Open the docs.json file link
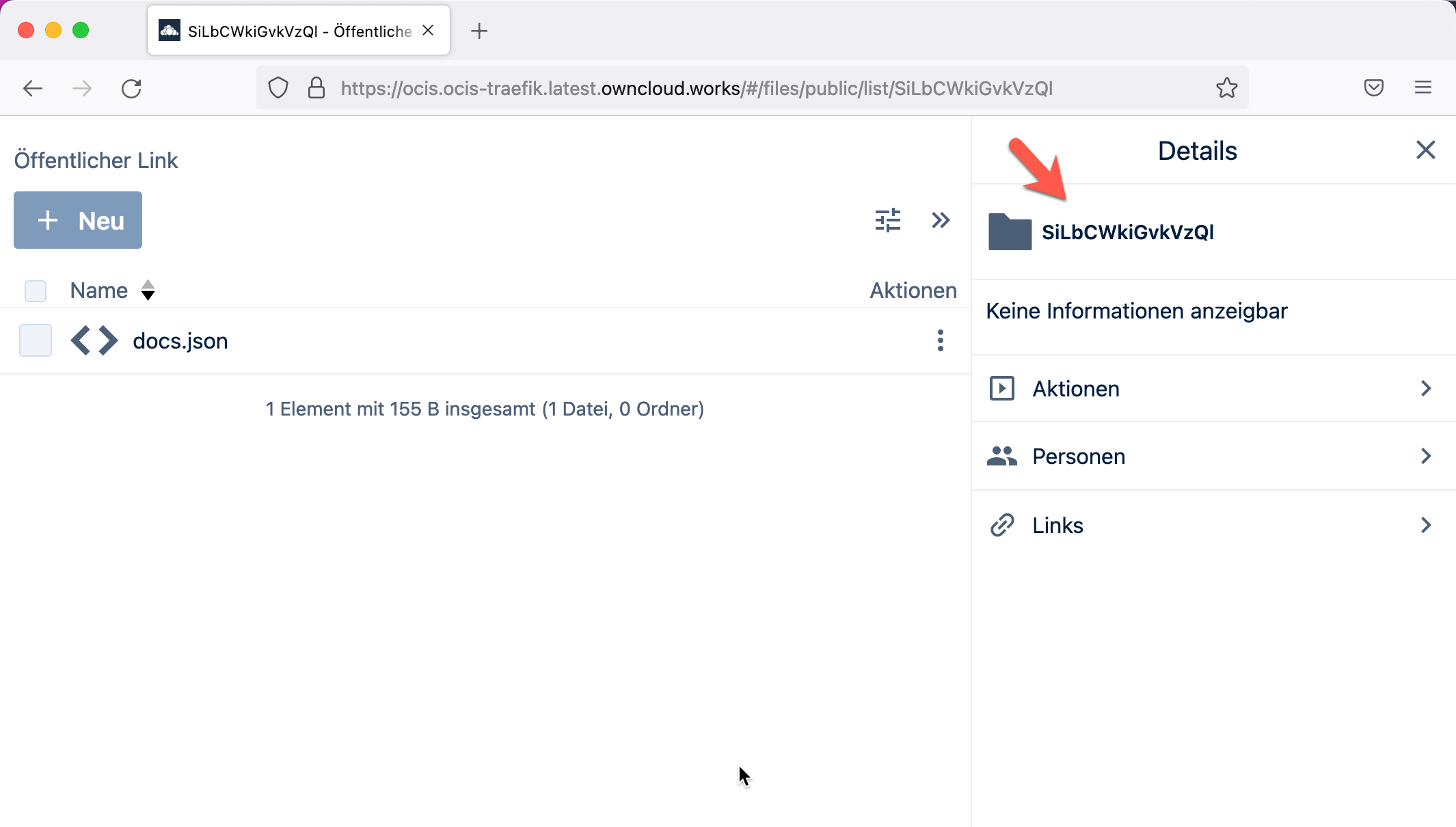The width and height of the screenshot is (1456, 827). [x=180, y=340]
